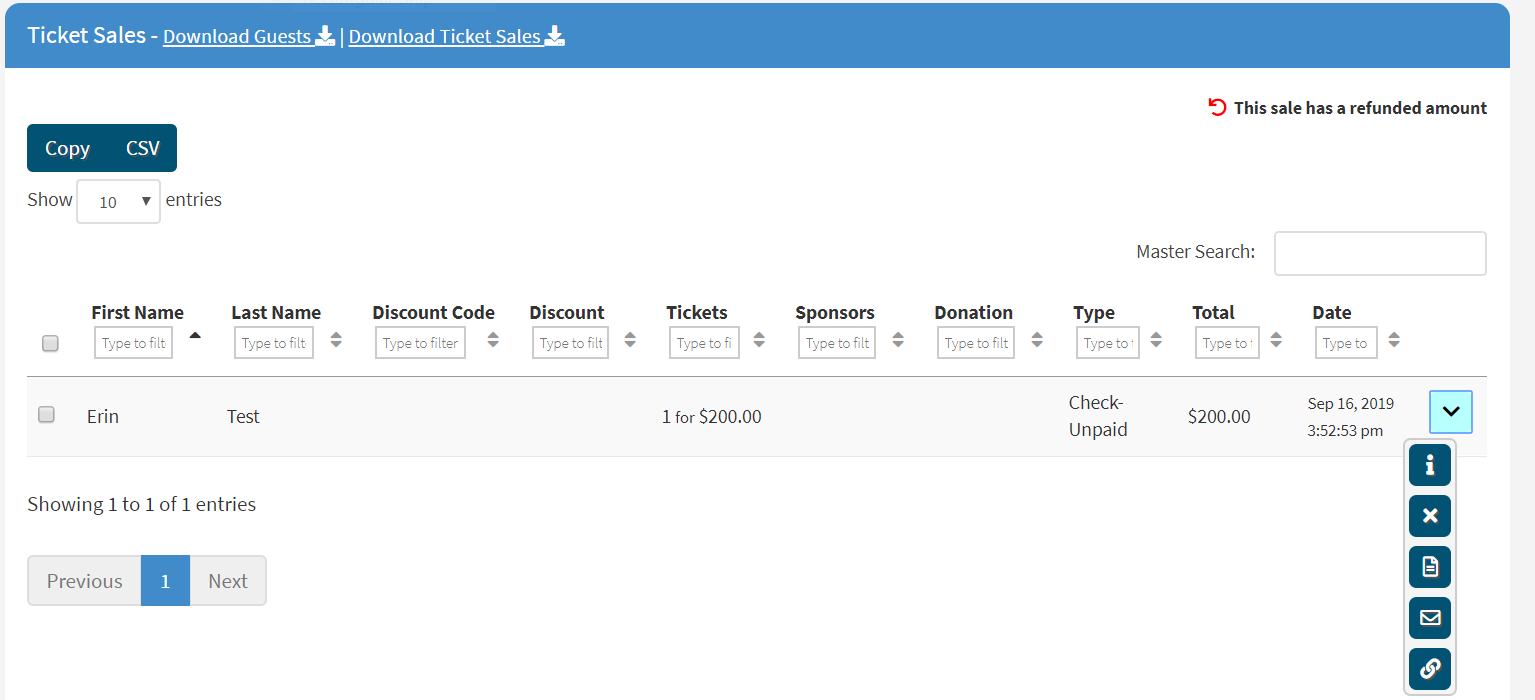Click the document receipt icon button

coord(1429,567)
